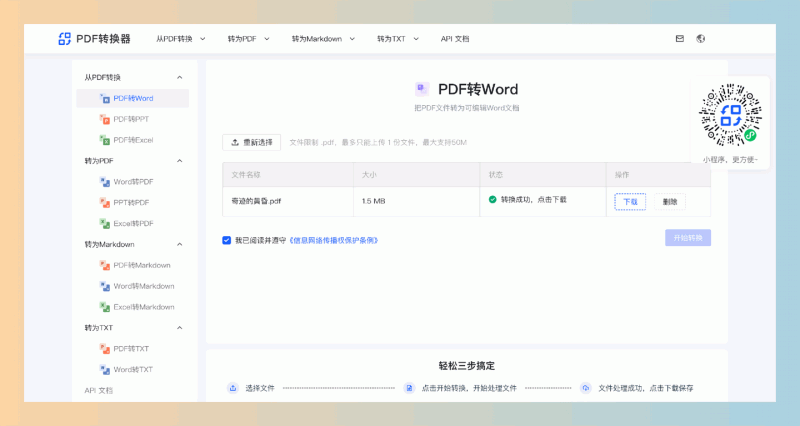Screen dimensions: 800x426
Task: Click the Excel转PDF icon in sidebar
Action: [x=105, y=224]
